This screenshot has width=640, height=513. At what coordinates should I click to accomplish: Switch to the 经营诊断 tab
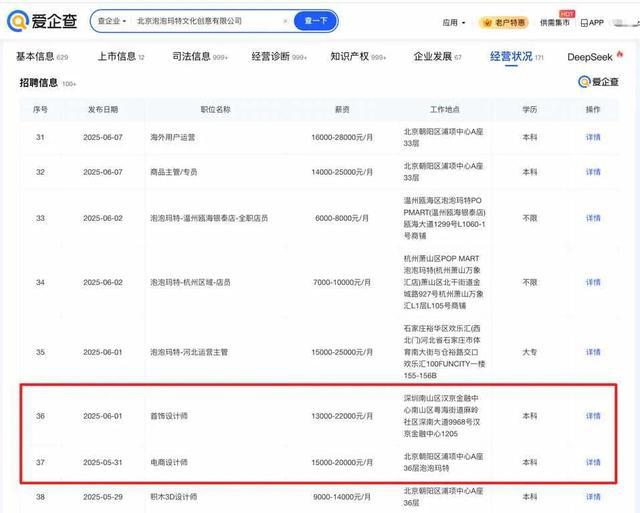click(279, 57)
